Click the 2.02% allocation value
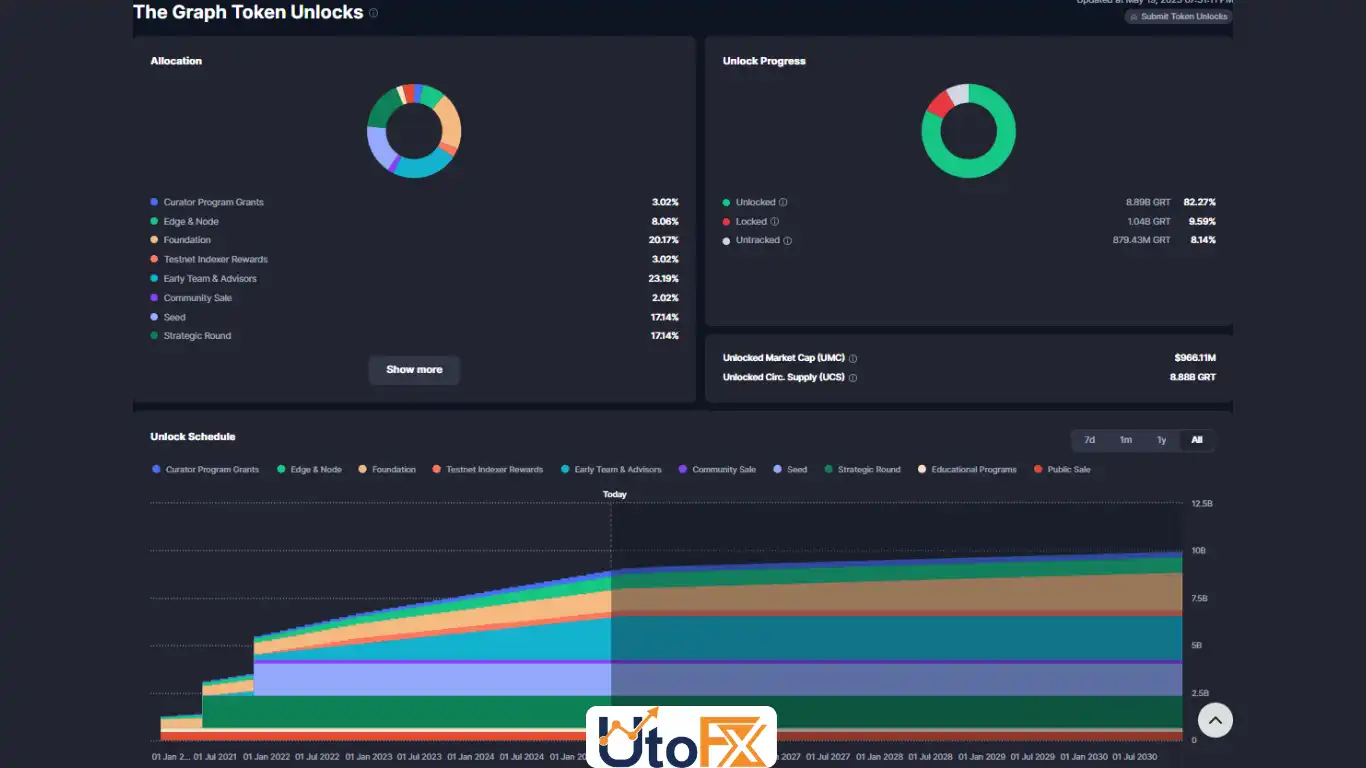This screenshot has width=1366, height=768. (665, 298)
